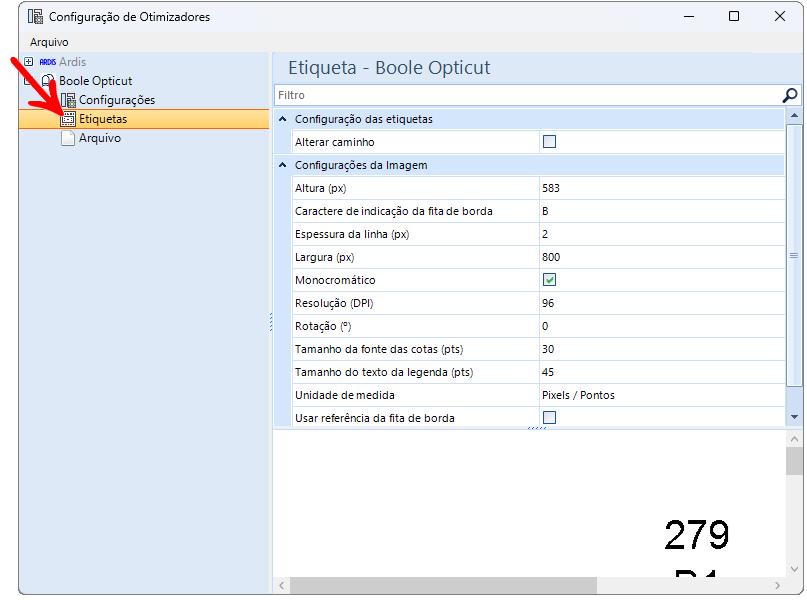
Task: Edit the Rotação value 0
Action: tap(662, 326)
